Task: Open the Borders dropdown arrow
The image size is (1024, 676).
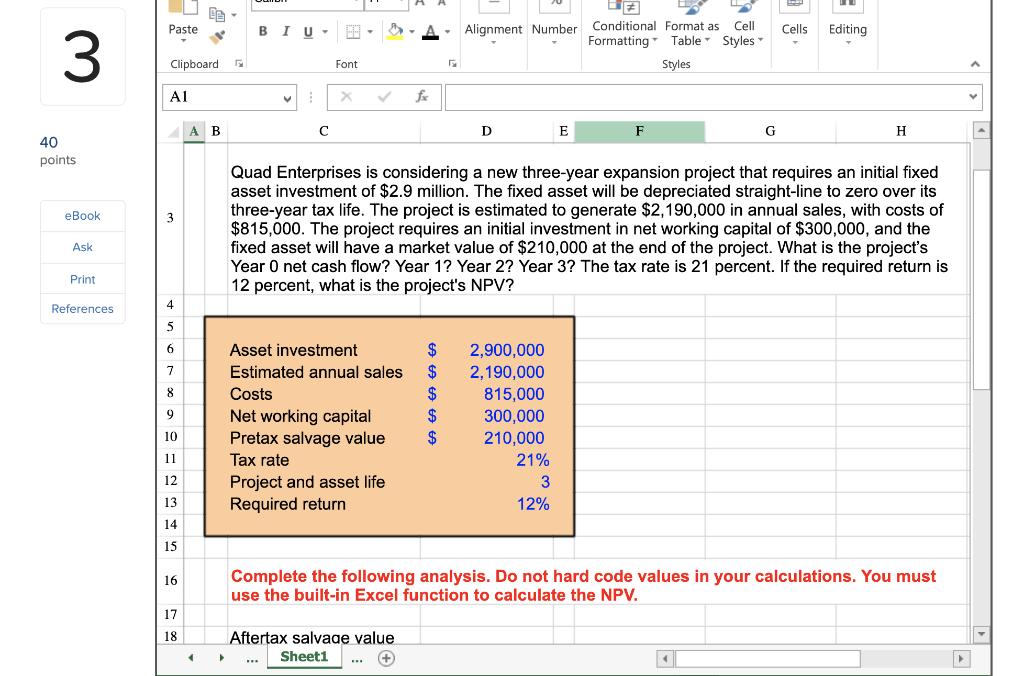Action: (369, 30)
